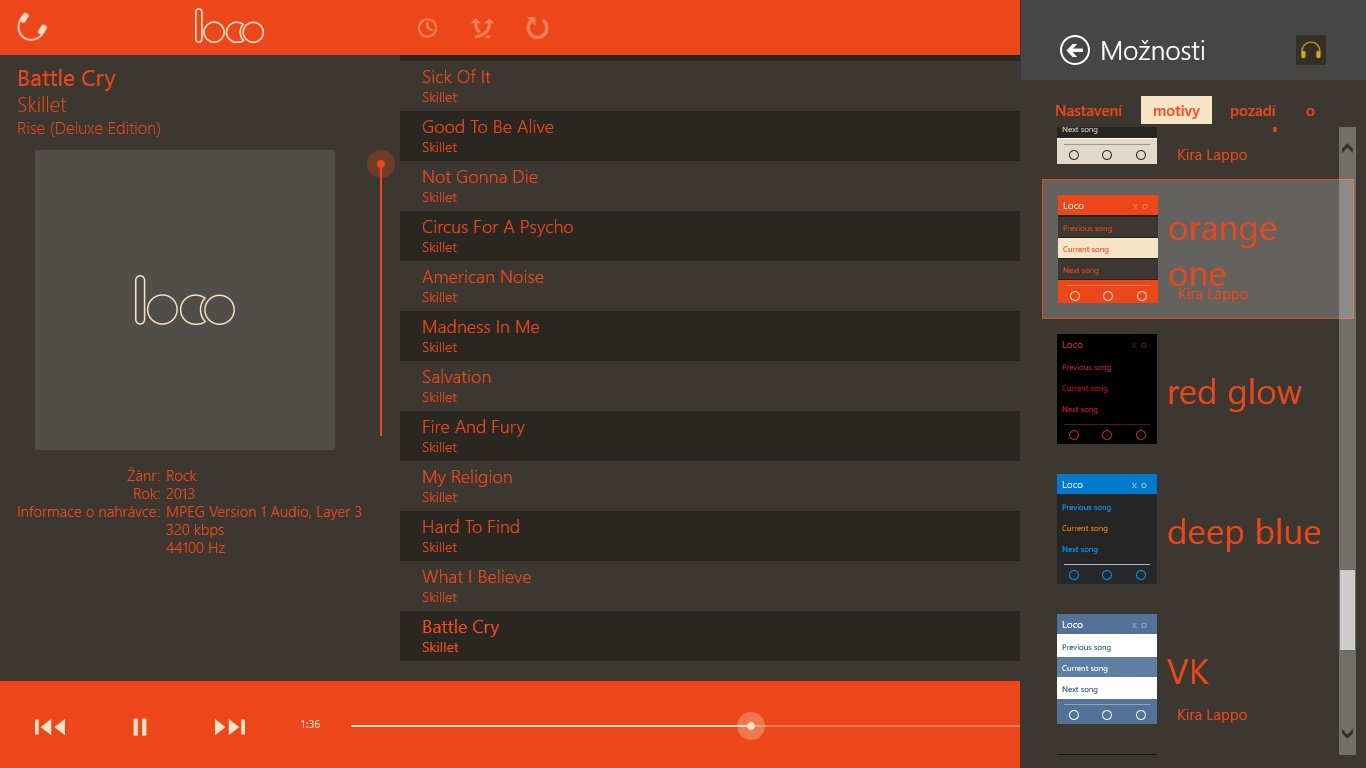1366x768 pixels.
Task: Click the elapsed time '1:36'
Action: (310, 724)
